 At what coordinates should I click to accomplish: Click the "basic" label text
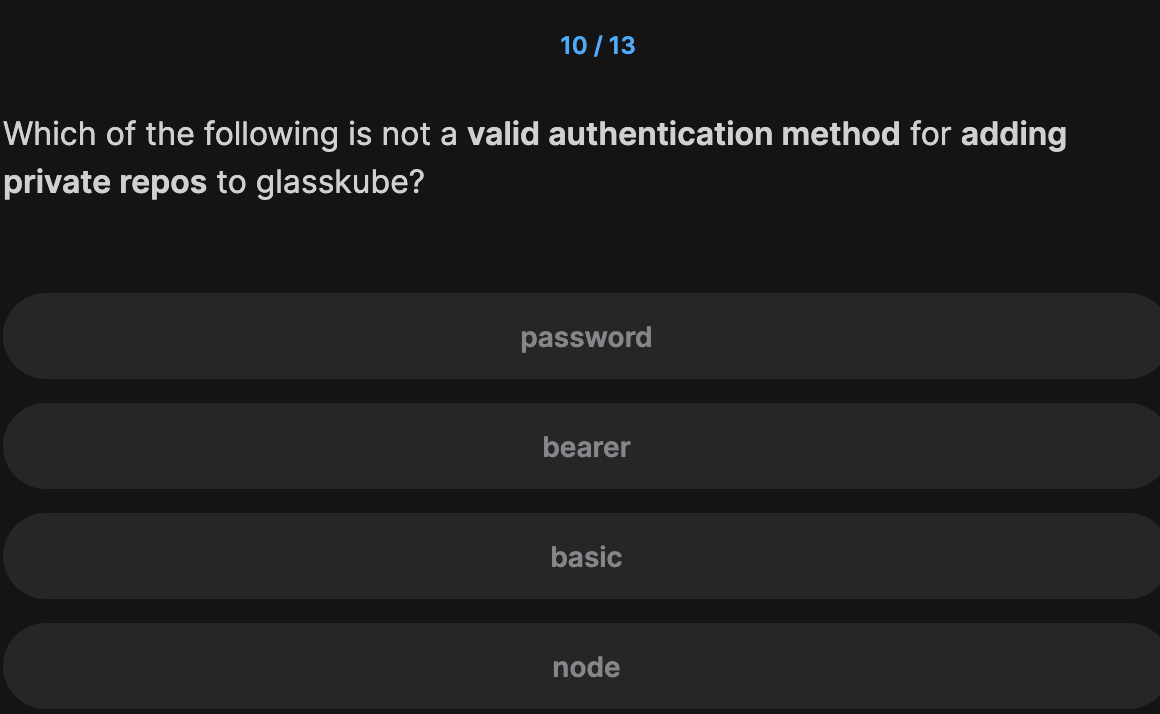coord(586,557)
